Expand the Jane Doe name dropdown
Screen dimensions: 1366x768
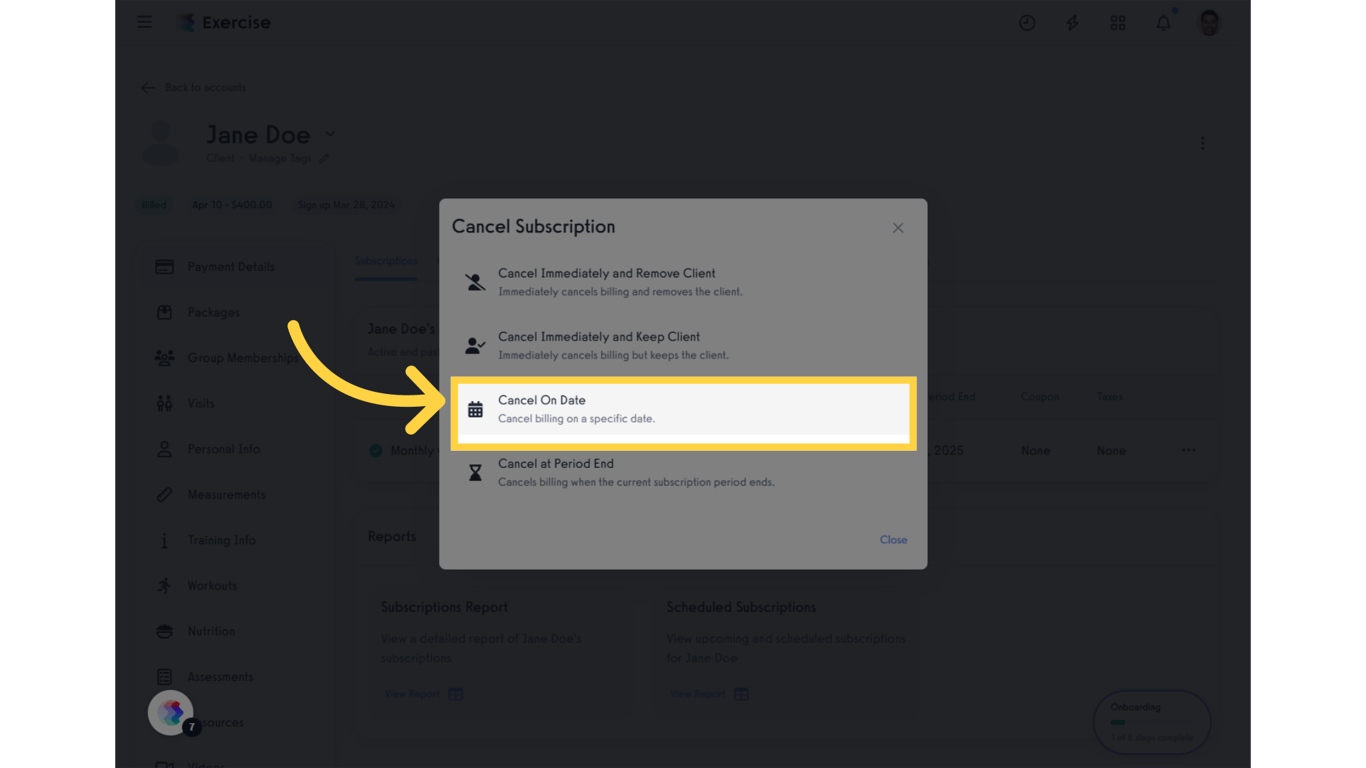tap(330, 134)
